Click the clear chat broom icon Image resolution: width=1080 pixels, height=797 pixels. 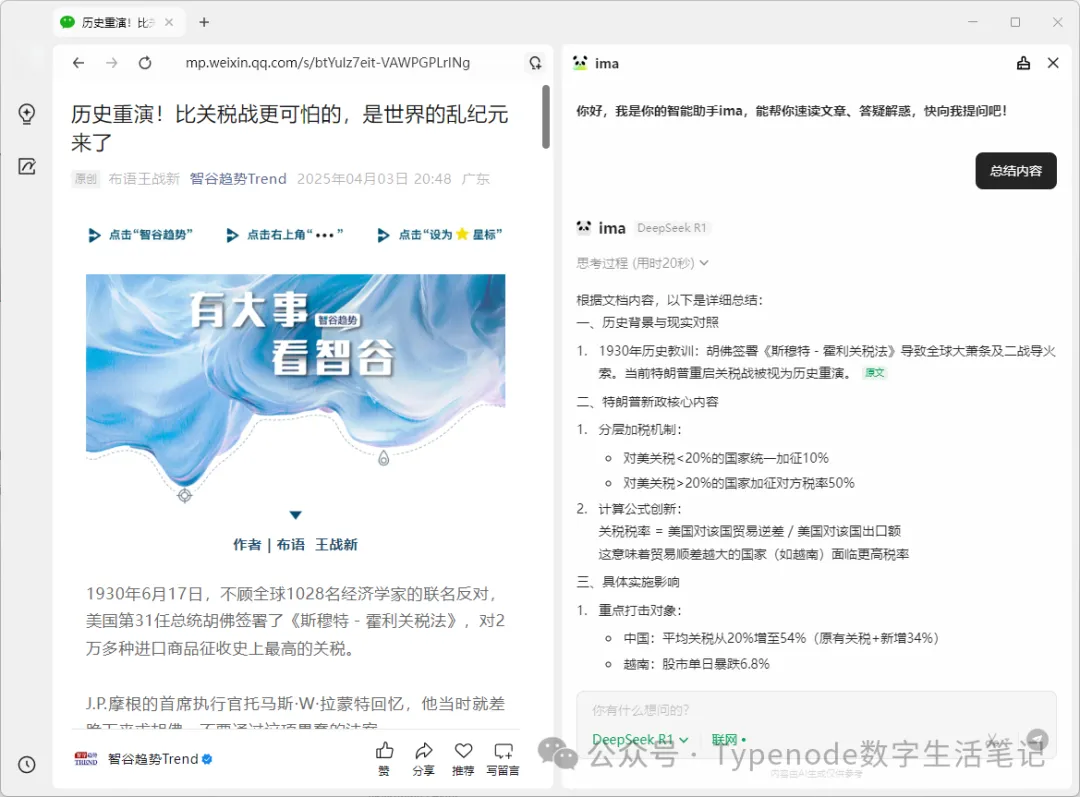[1023, 63]
